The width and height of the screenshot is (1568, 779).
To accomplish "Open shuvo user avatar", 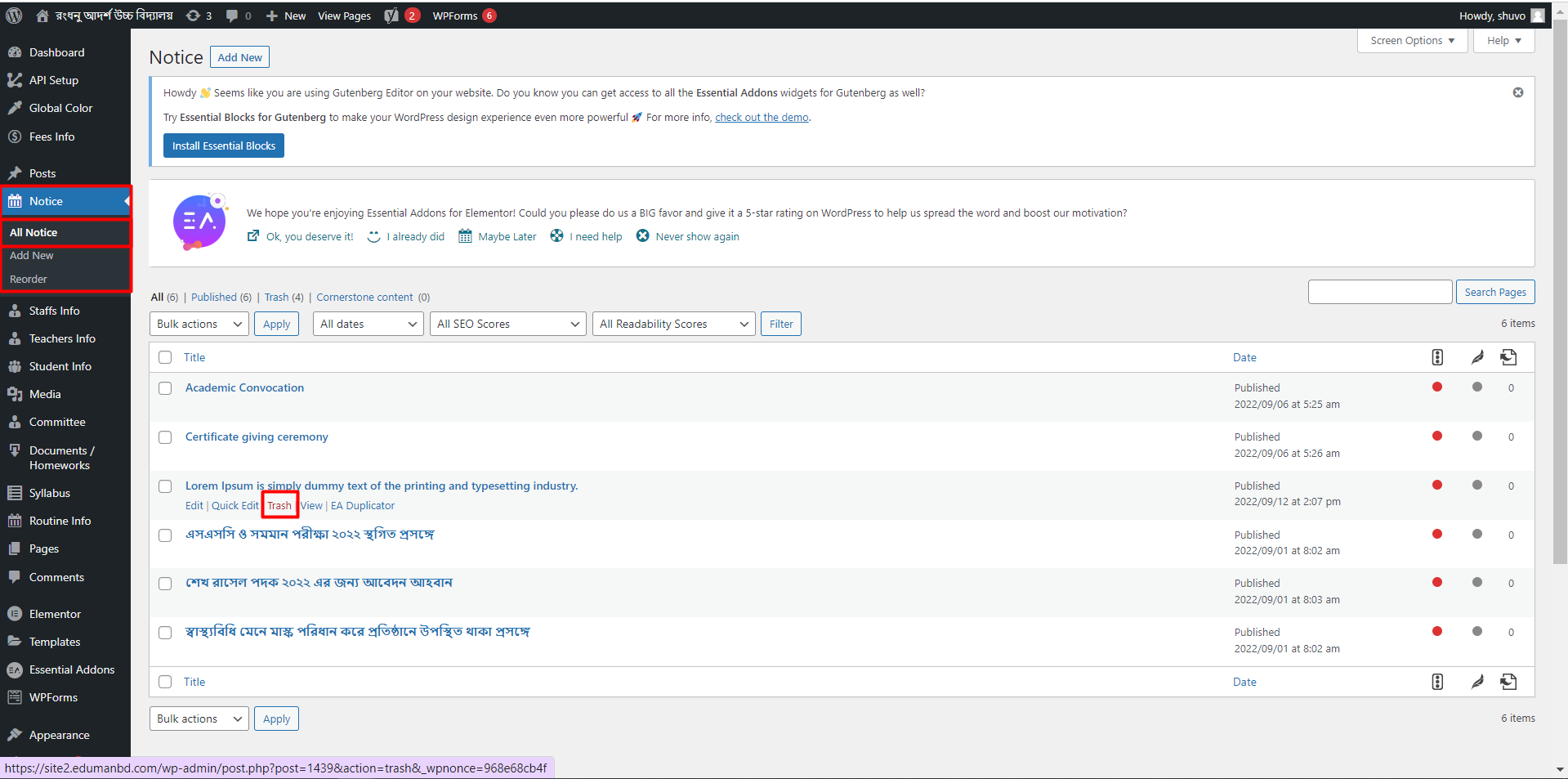I will [1537, 16].
